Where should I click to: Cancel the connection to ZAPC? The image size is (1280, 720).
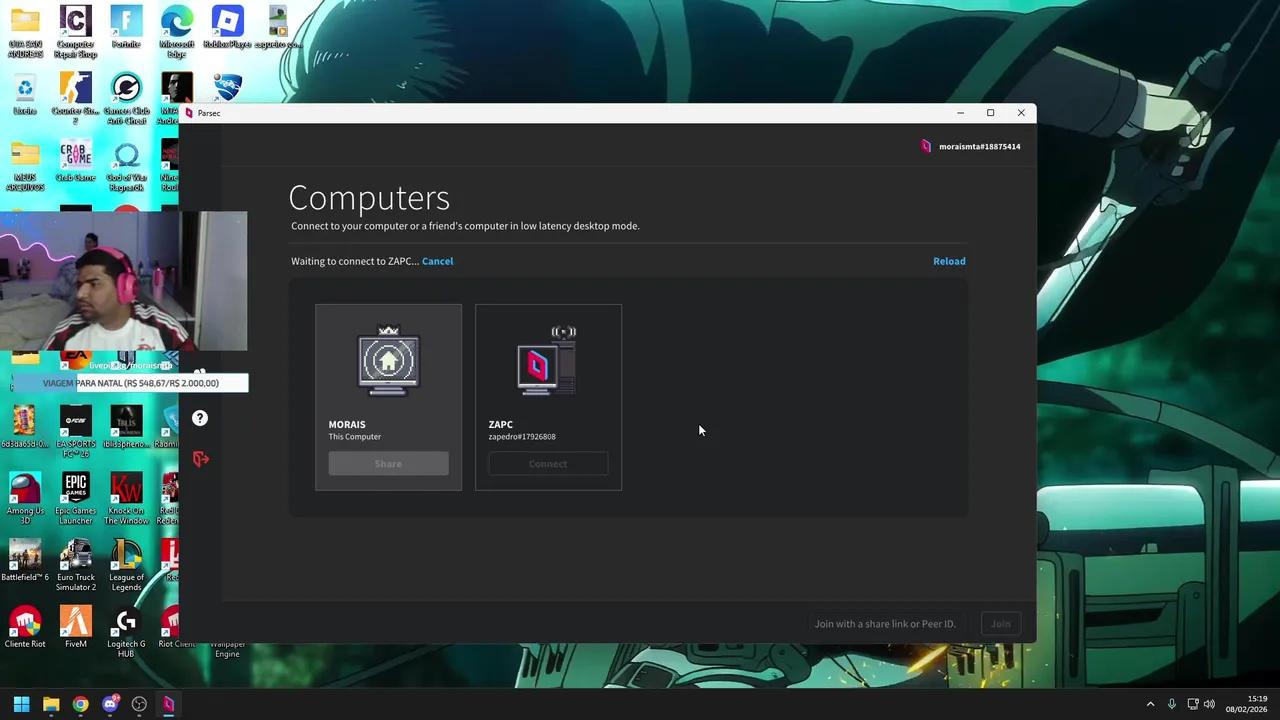437,261
